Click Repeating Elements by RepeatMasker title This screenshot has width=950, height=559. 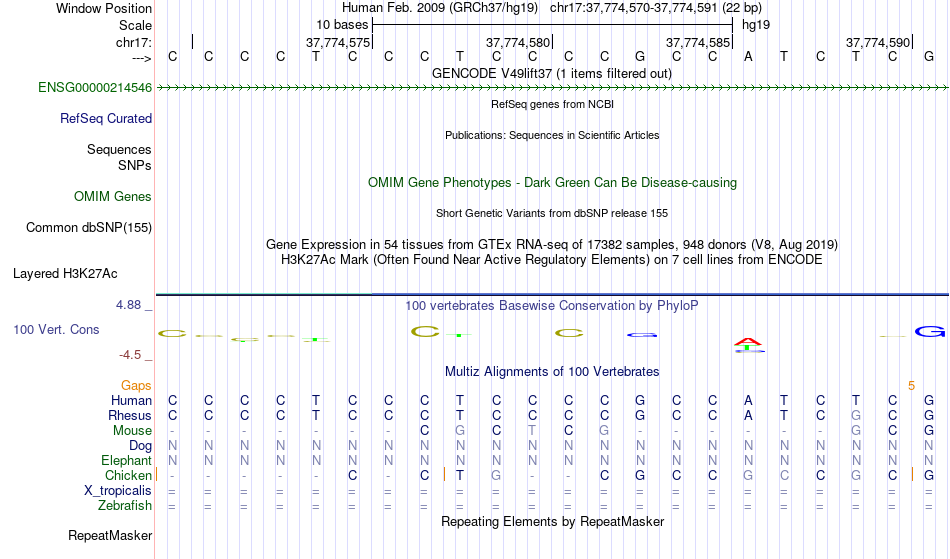click(x=552, y=522)
